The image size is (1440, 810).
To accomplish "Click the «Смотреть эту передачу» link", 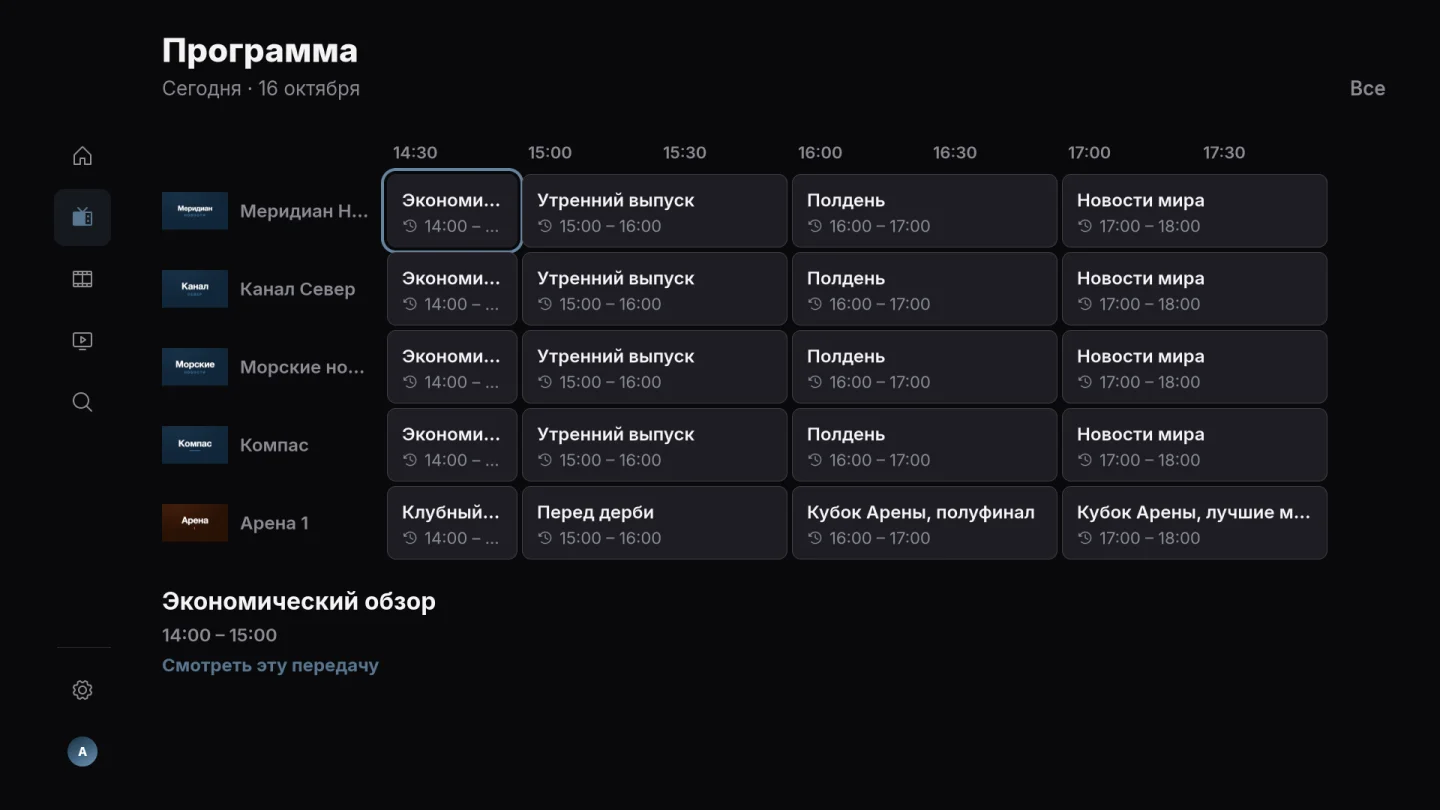I will (270, 665).
